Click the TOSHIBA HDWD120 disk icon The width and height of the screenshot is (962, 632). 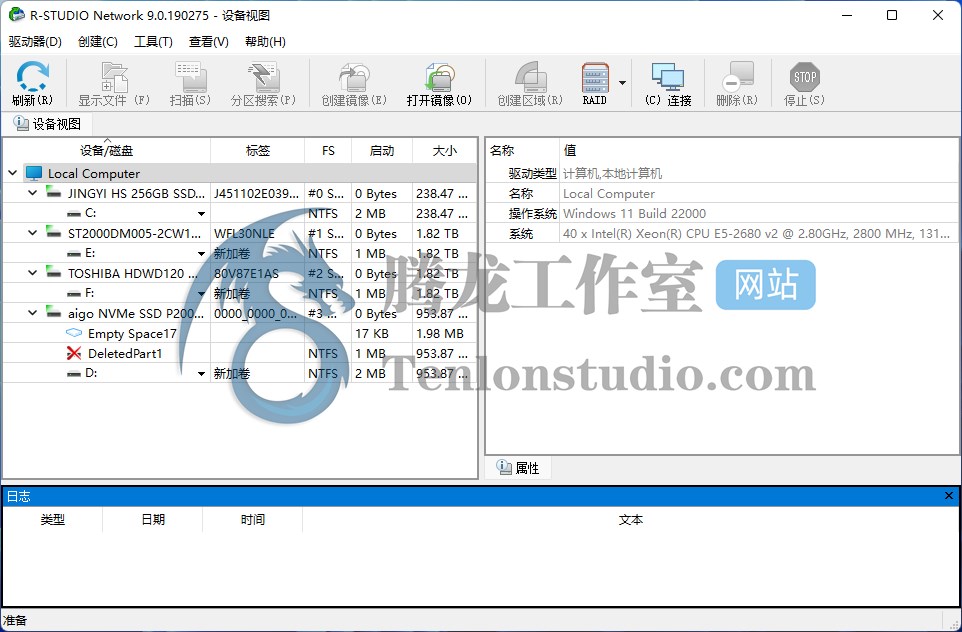point(53,272)
